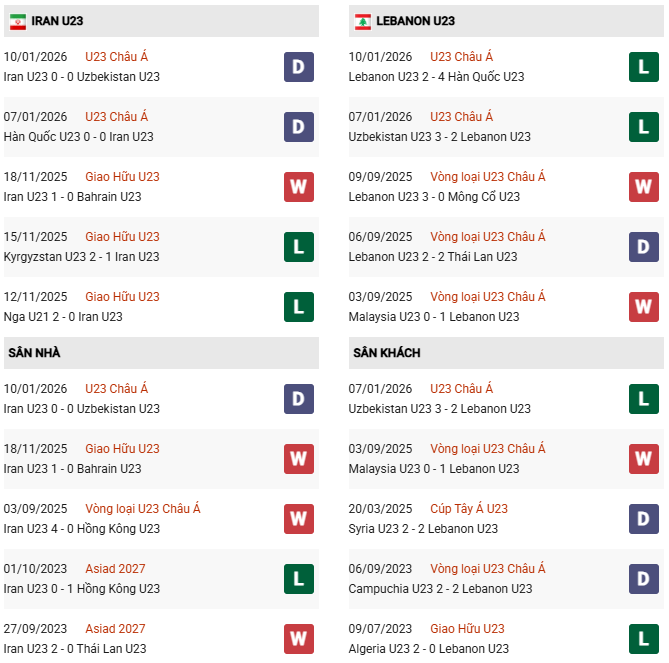Open the LEBANON U23 team header
Screen dimensions: 669x663
416,21
